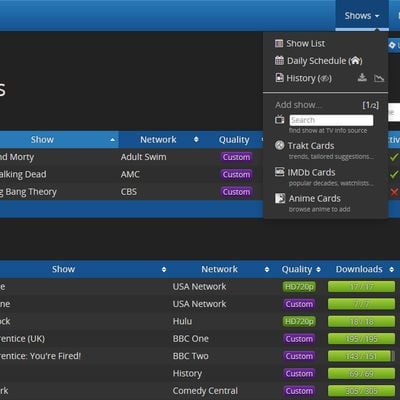Click the round Trakt icon
The image size is (400, 400).
[x=279, y=145]
